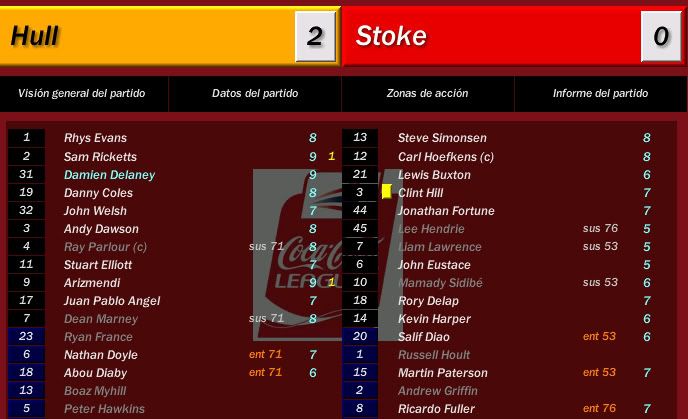Image resolution: width=688 pixels, height=419 pixels.
Task: Click Martin Paterson's 'ent 53' substitution note
Action: [599, 372]
